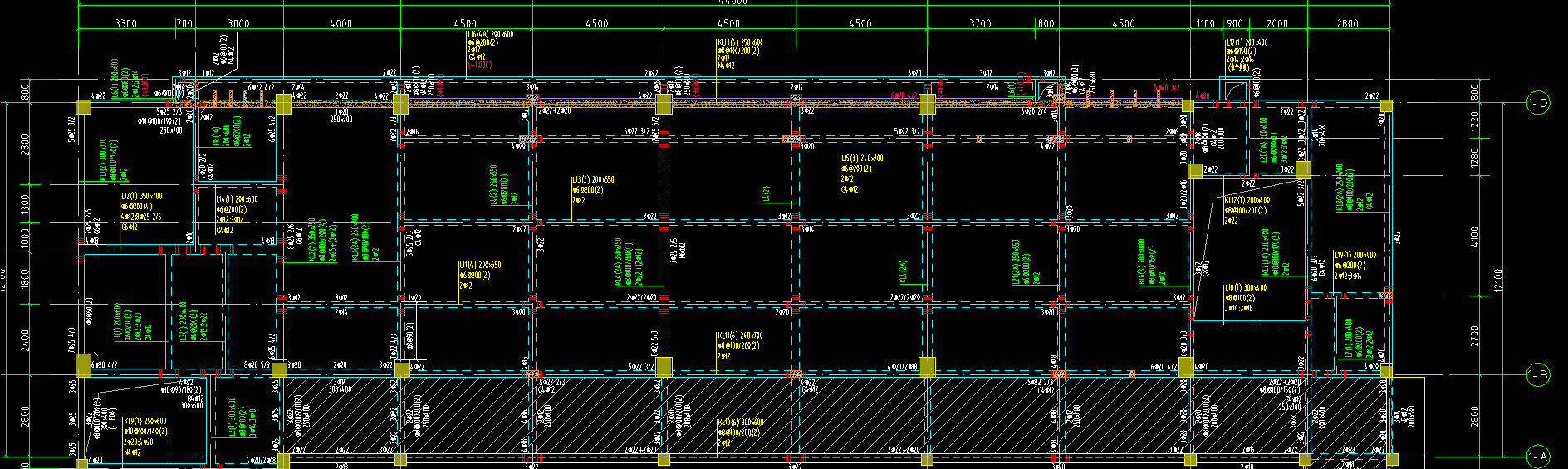
Task: Select the L14(1) 200x600 beam label
Action: pos(238,199)
